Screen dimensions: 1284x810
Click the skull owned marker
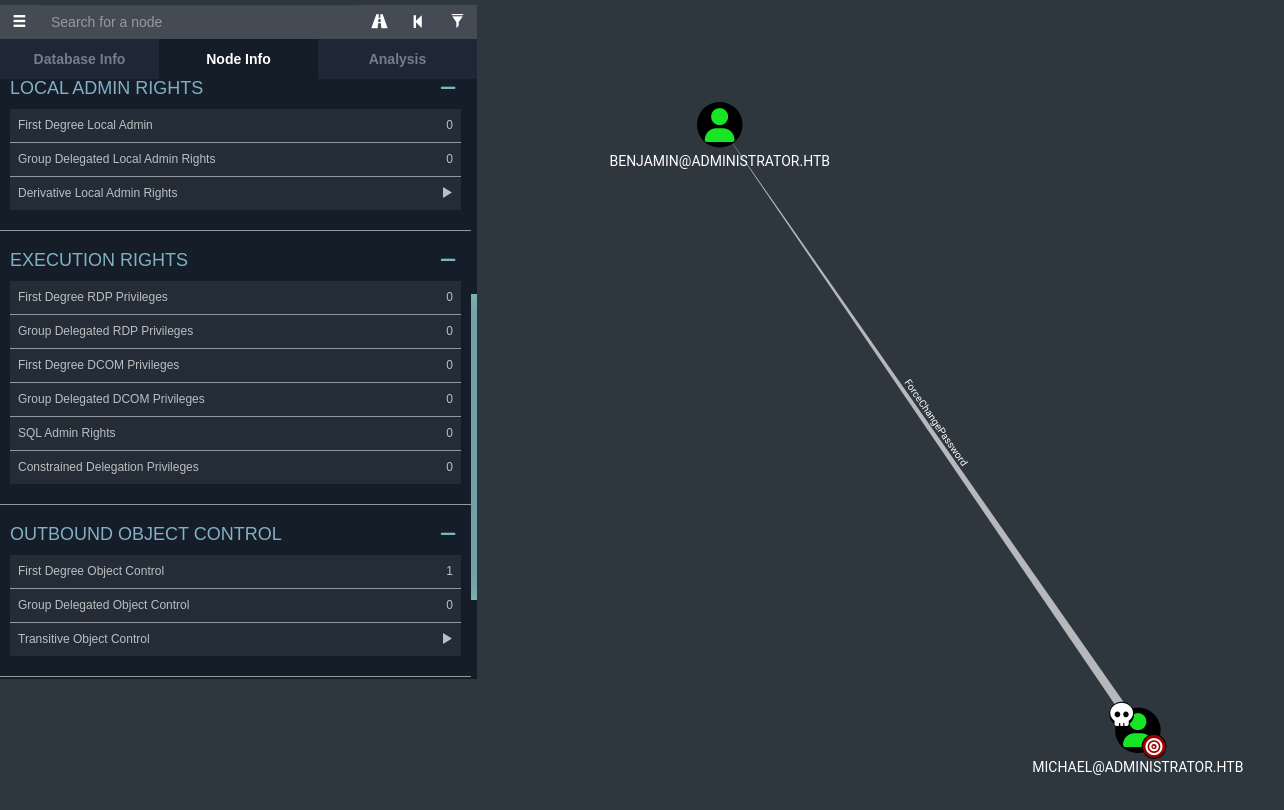(x=1121, y=714)
